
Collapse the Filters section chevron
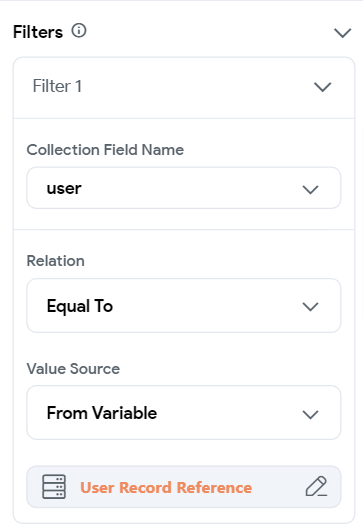coord(343,33)
